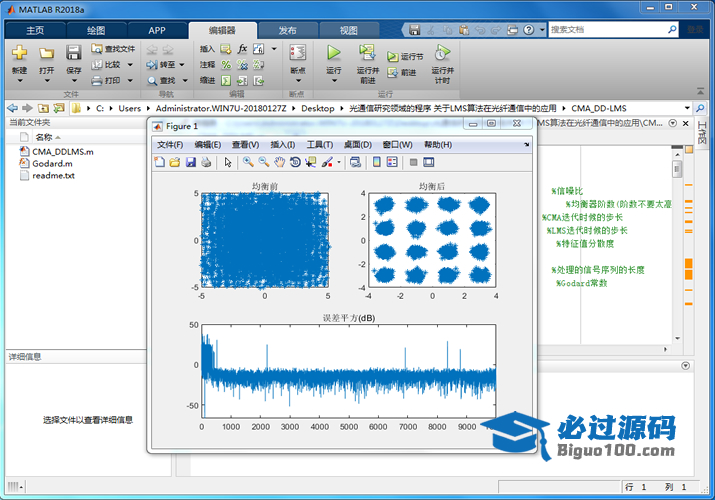Expand the brush color dropdown in Figure 1
The width and height of the screenshot is (715, 500).
pyautogui.click(x=339, y=162)
